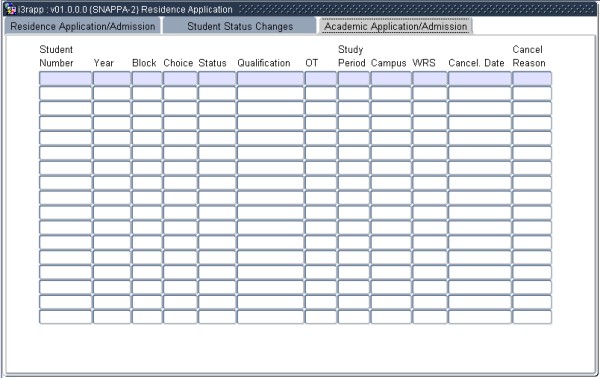
Task: Click the Year column header
Action: tap(103, 63)
